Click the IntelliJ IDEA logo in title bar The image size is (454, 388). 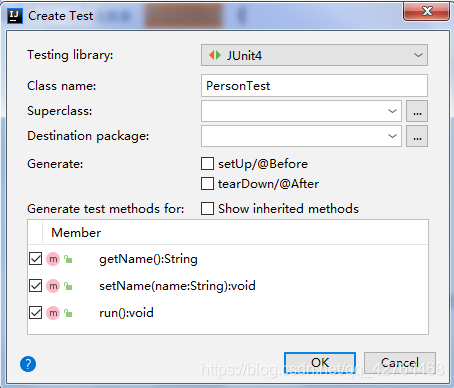coord(15,16)
